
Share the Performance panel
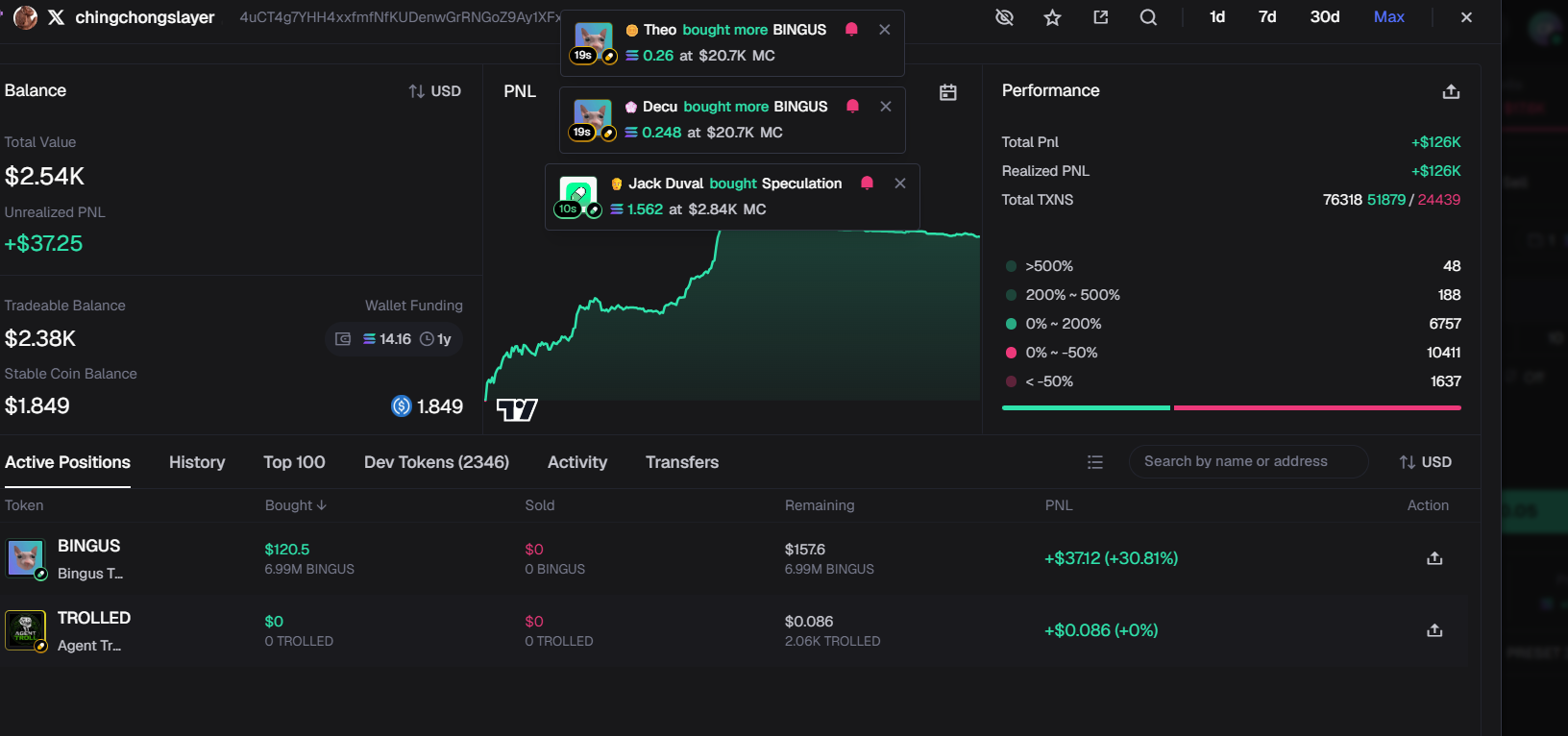click(1451, 91)
